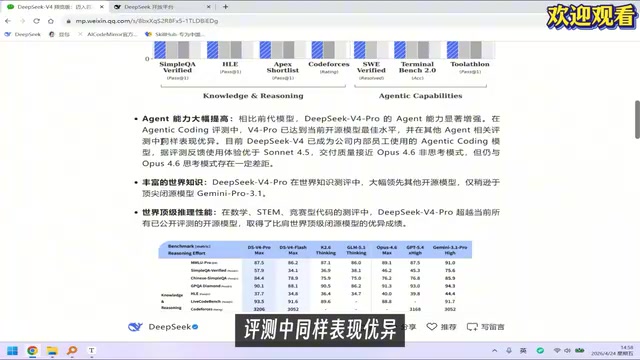Screen dimensions: 640x360
Task: Open the browser home page
Action: coord(51,21)
